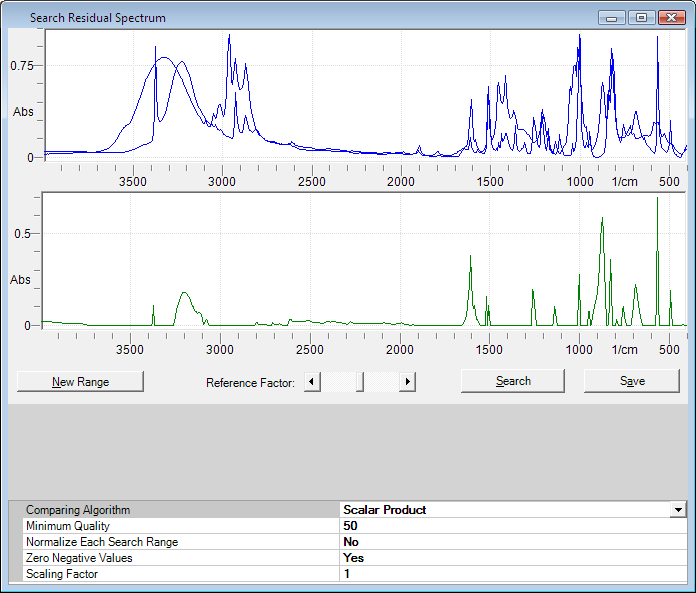Decrease Reference Factor with left arrow
This screenshot has height=593, width=696.
click(312, 381)
